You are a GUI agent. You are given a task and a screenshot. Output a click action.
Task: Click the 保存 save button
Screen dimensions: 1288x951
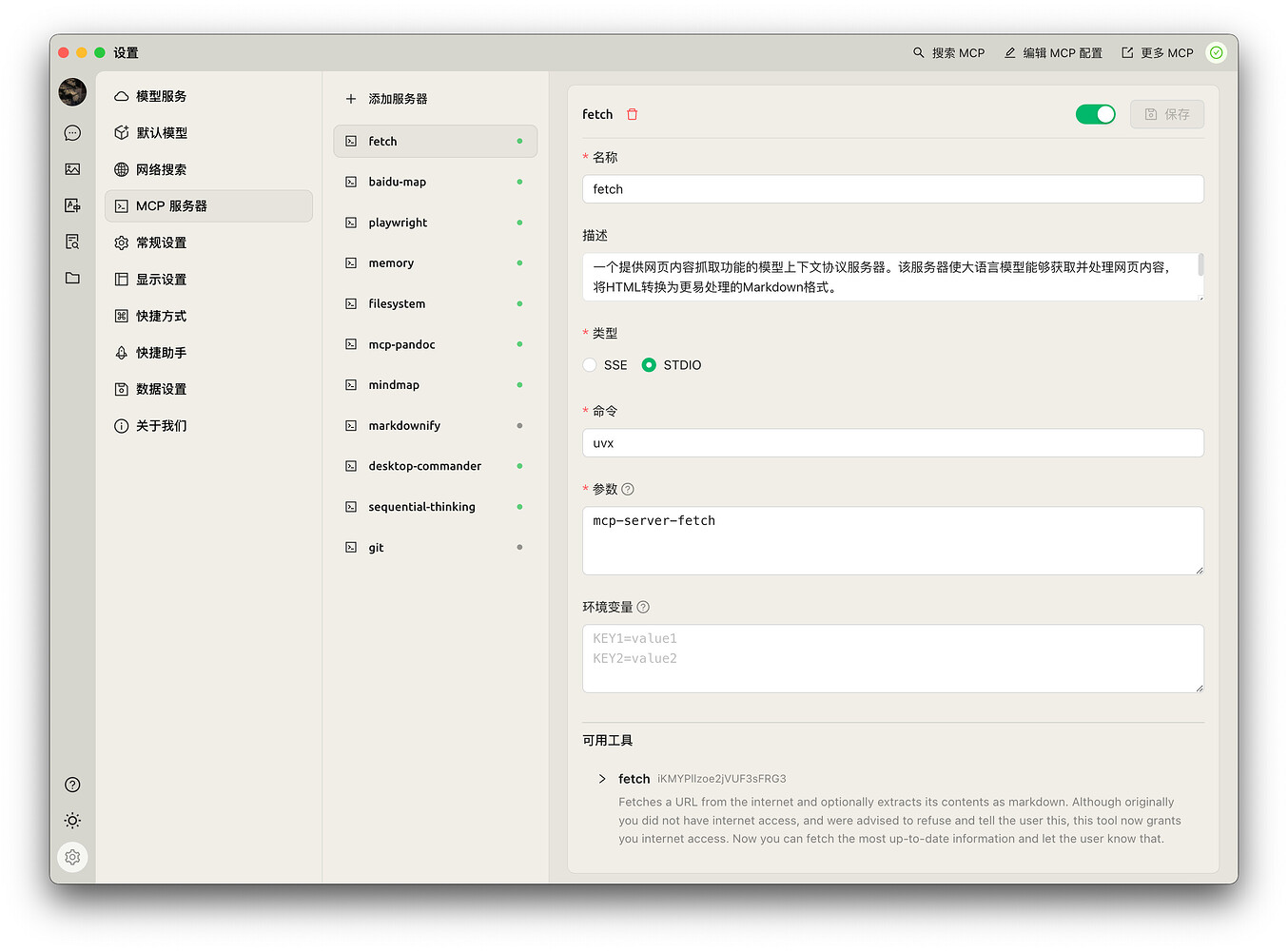[1167, 114]
